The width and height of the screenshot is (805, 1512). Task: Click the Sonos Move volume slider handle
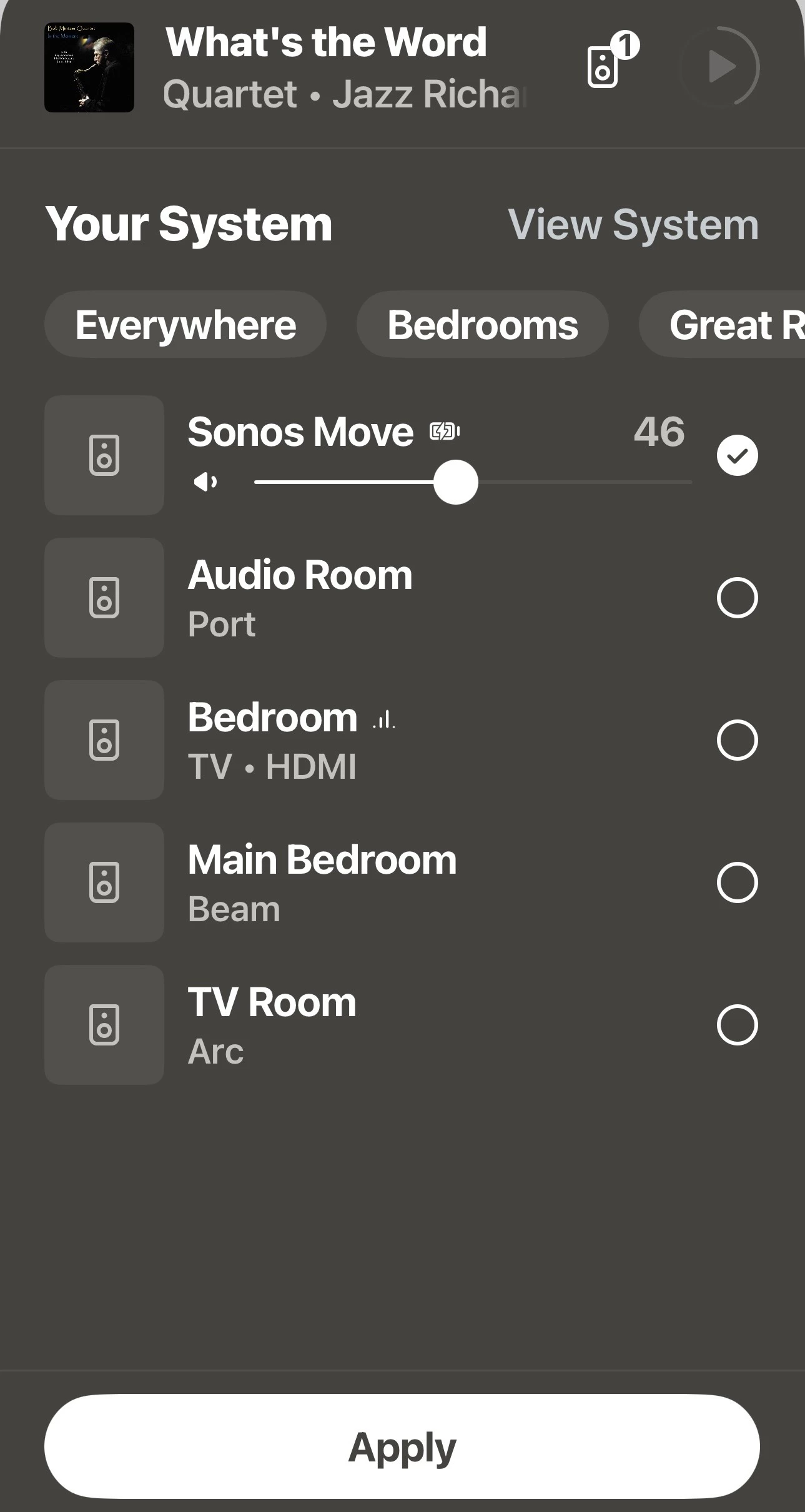(x=456, y=482)
